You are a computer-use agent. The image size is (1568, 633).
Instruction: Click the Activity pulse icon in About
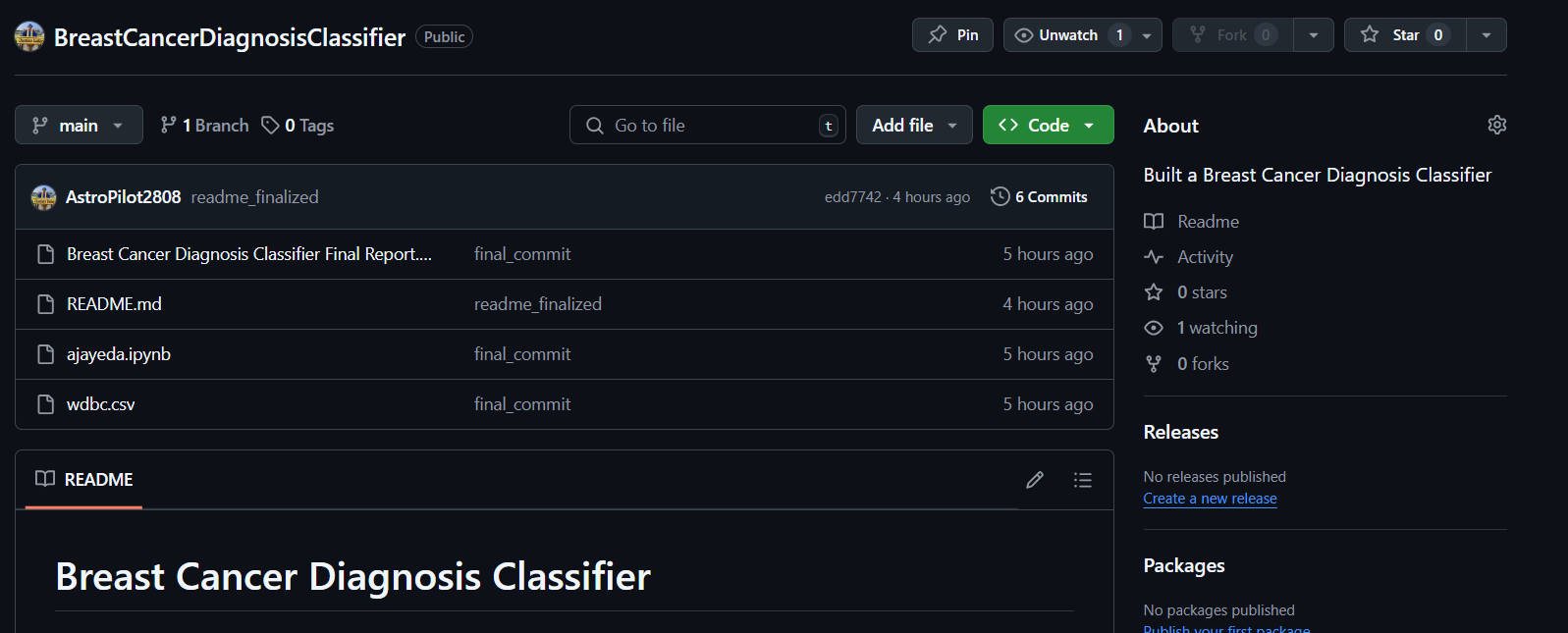tap(1154, 257)
